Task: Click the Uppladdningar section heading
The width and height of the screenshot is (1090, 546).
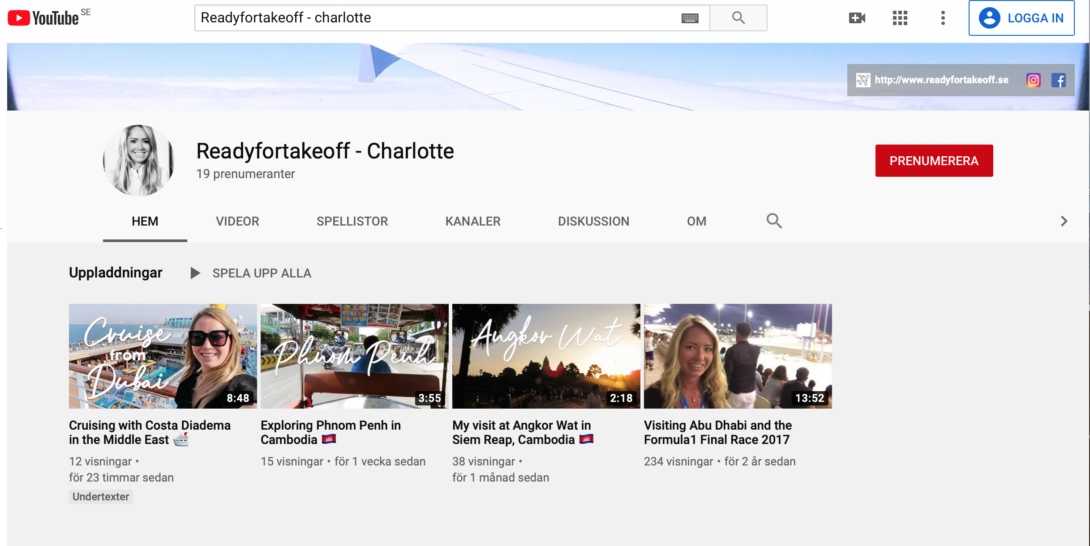Action: coord(115,273)
